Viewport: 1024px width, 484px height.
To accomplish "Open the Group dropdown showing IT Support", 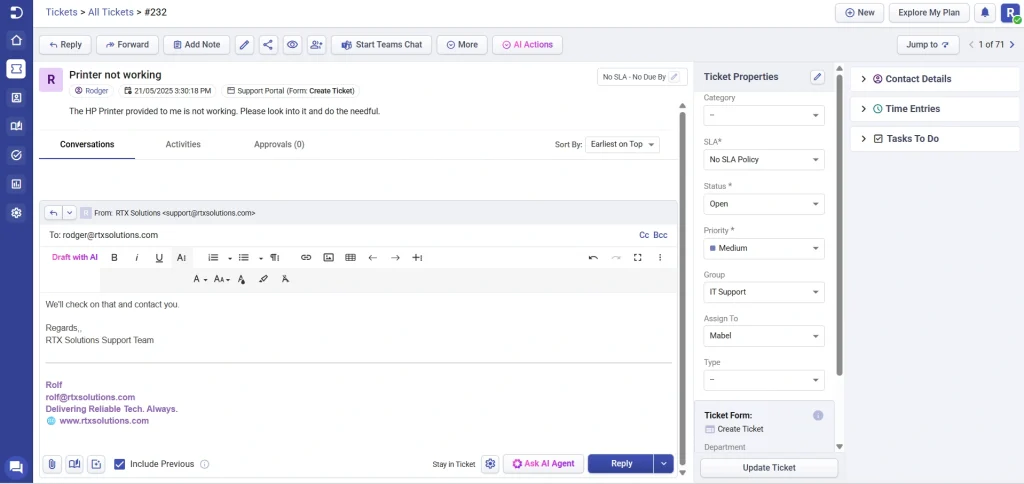I will (x=763, y=292).
